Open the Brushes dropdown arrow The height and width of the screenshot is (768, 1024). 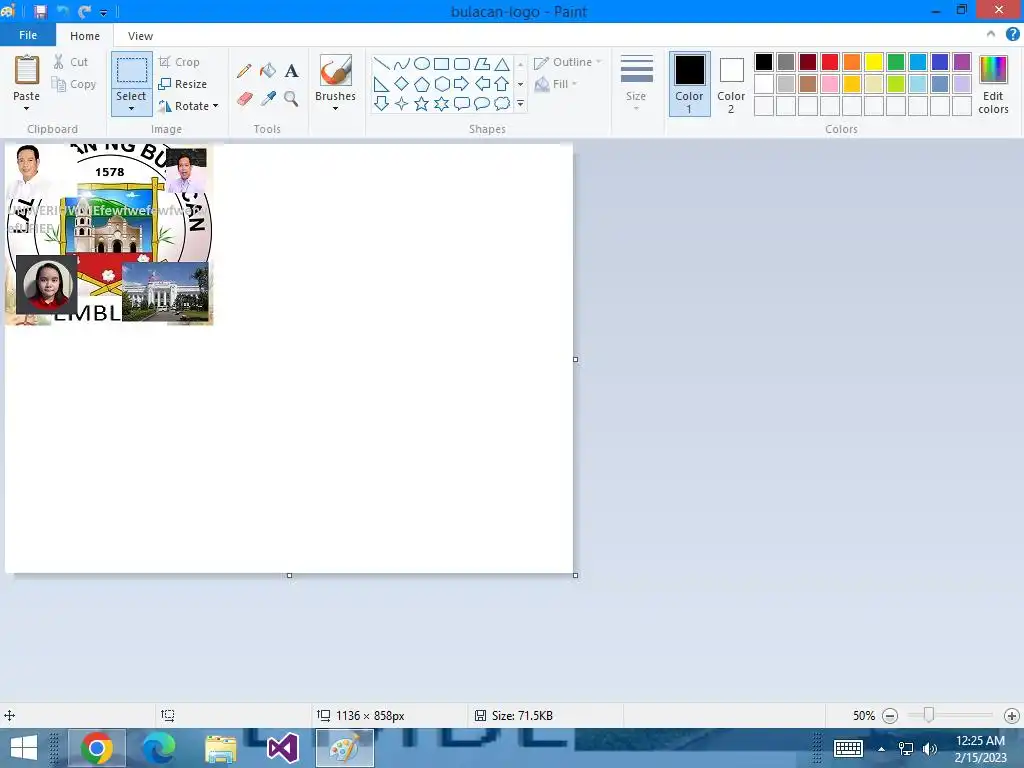335,108
